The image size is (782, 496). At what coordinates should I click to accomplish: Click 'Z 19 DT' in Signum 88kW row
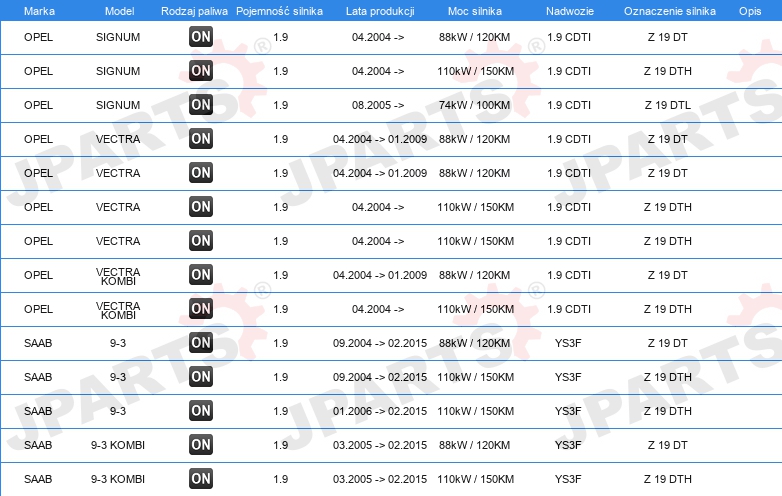tap(668, 37)
